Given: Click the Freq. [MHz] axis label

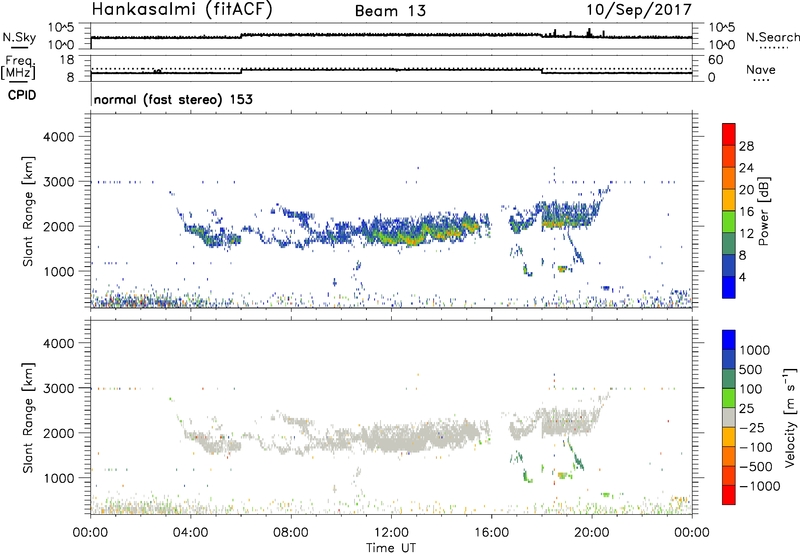Looking at the screenshot, I should tap(19, 68).
